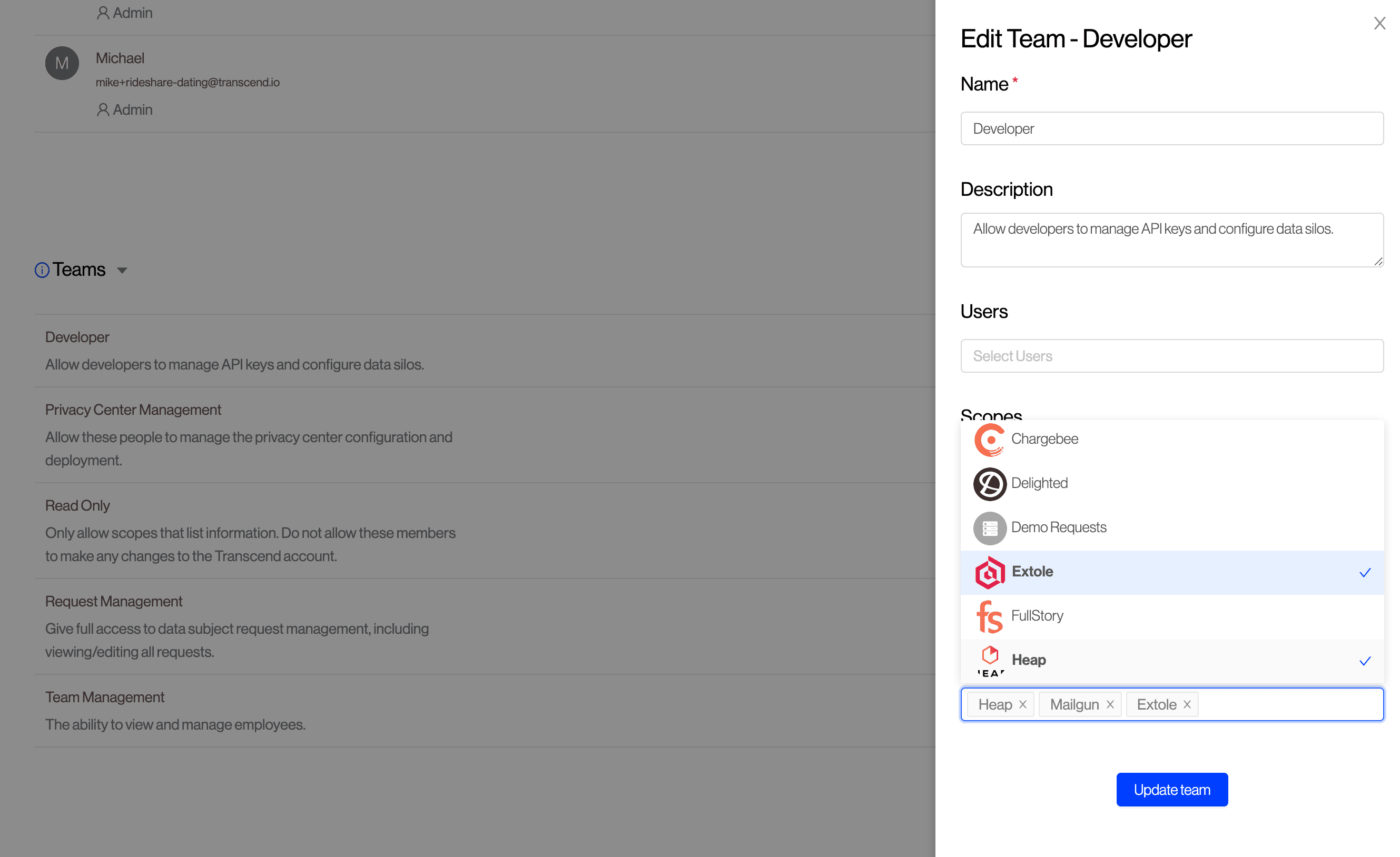Viewport: 1400px width, 857px height.
Task: Click the Delighted logo icon
Action: pyautogui.click(x=989, y=483)
